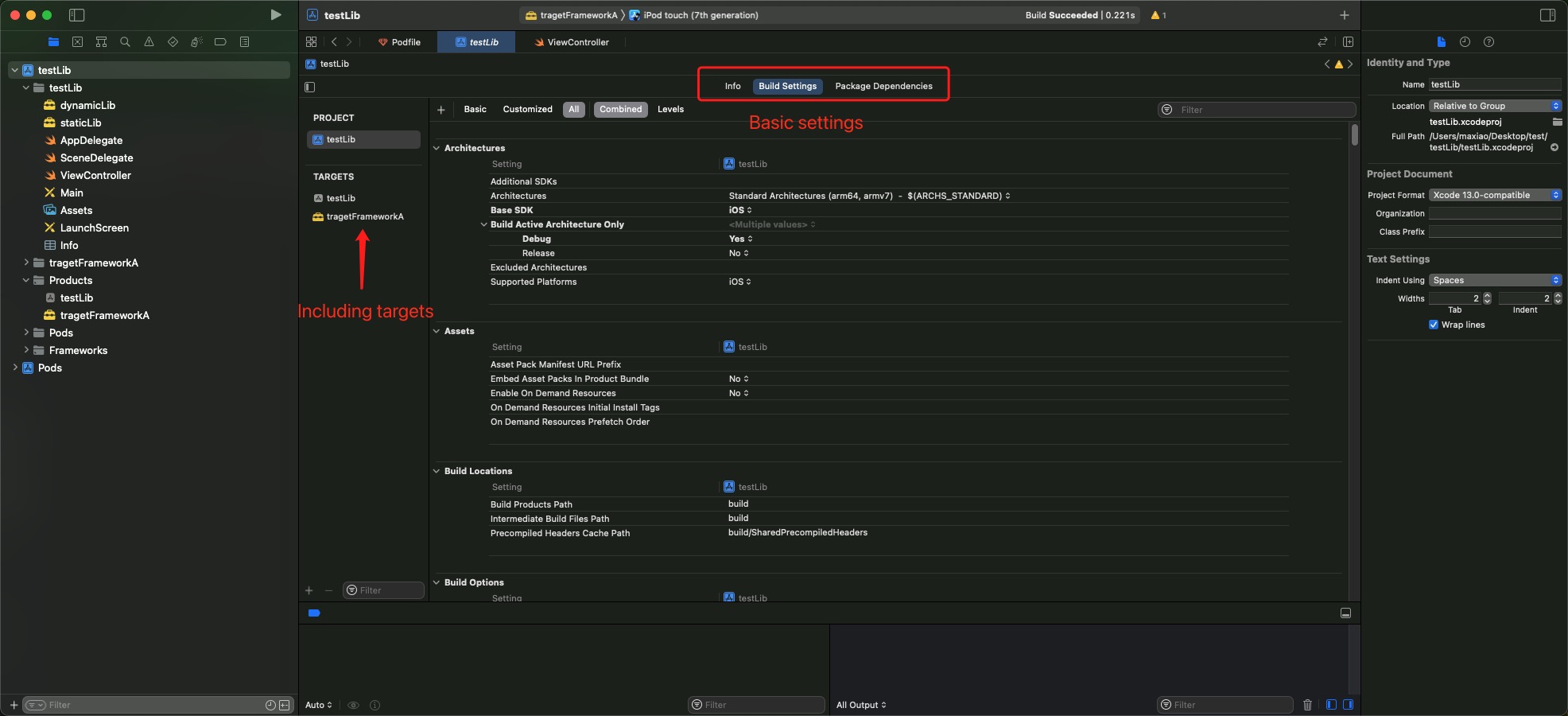Toggle the navigator sidebar visibility

tap(77, 15)
